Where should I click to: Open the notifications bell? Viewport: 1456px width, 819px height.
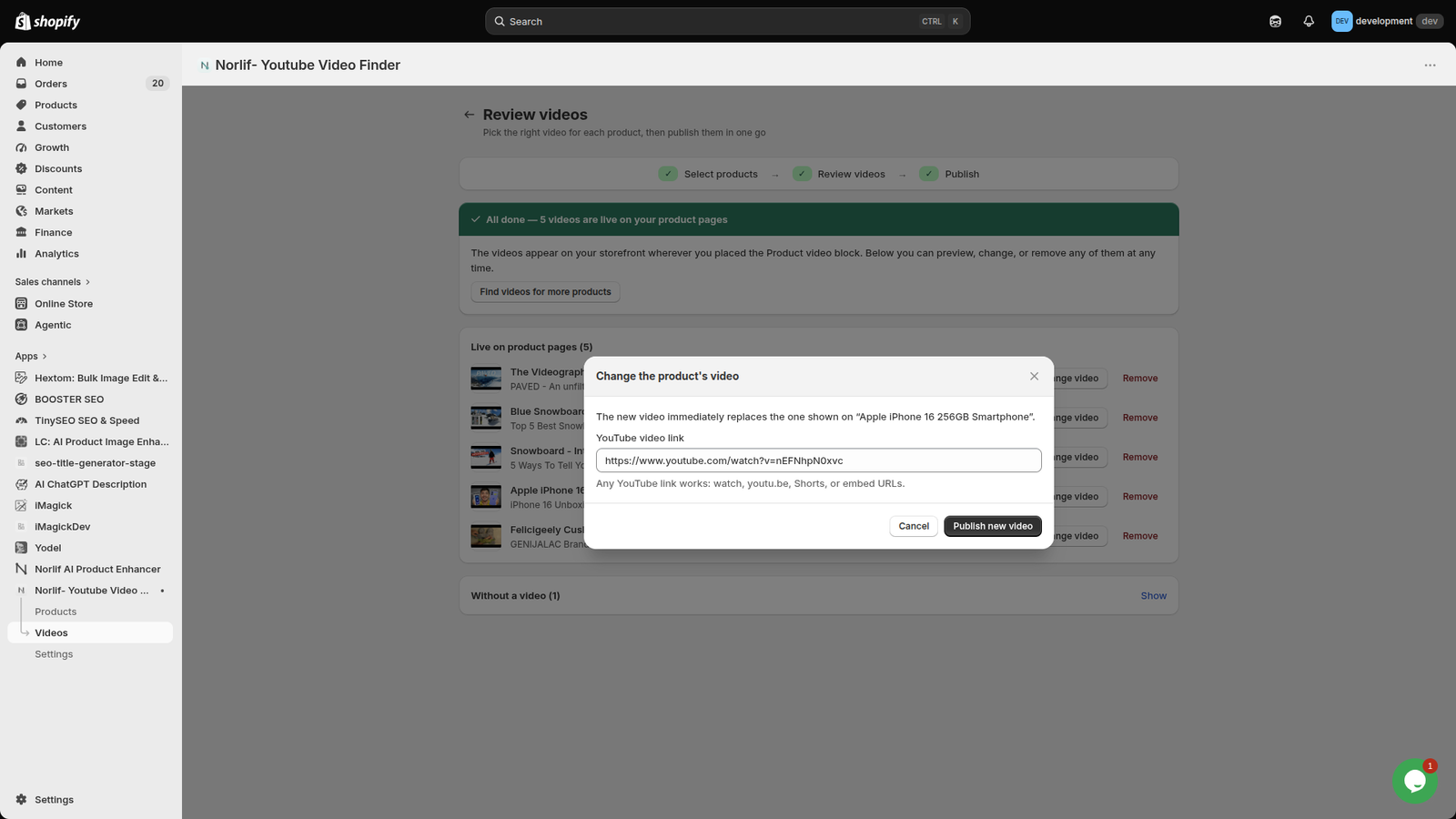[1309, 21]
